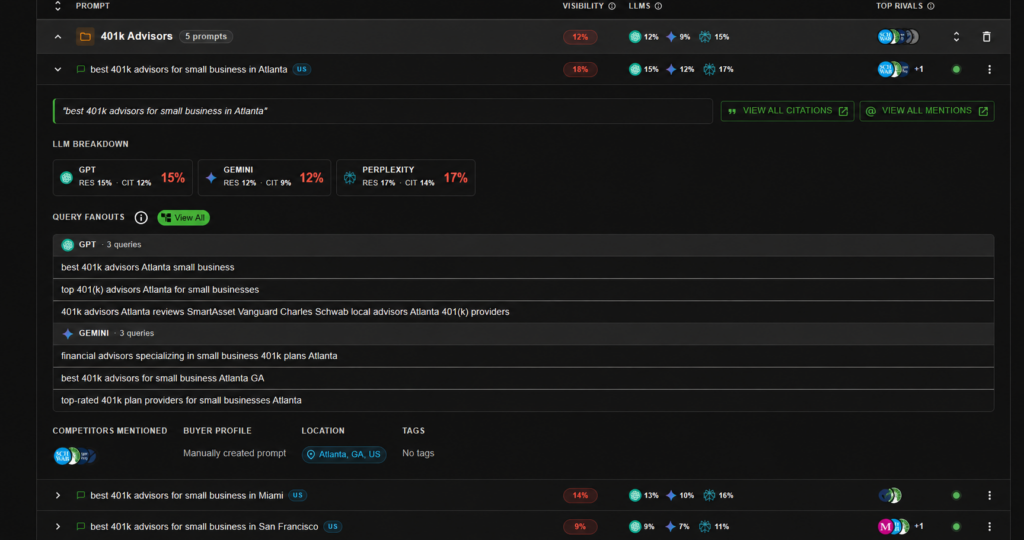The image size is (1024, 540).
Task: Show Query Fanouts info tooltip
Action: (141, 217)
